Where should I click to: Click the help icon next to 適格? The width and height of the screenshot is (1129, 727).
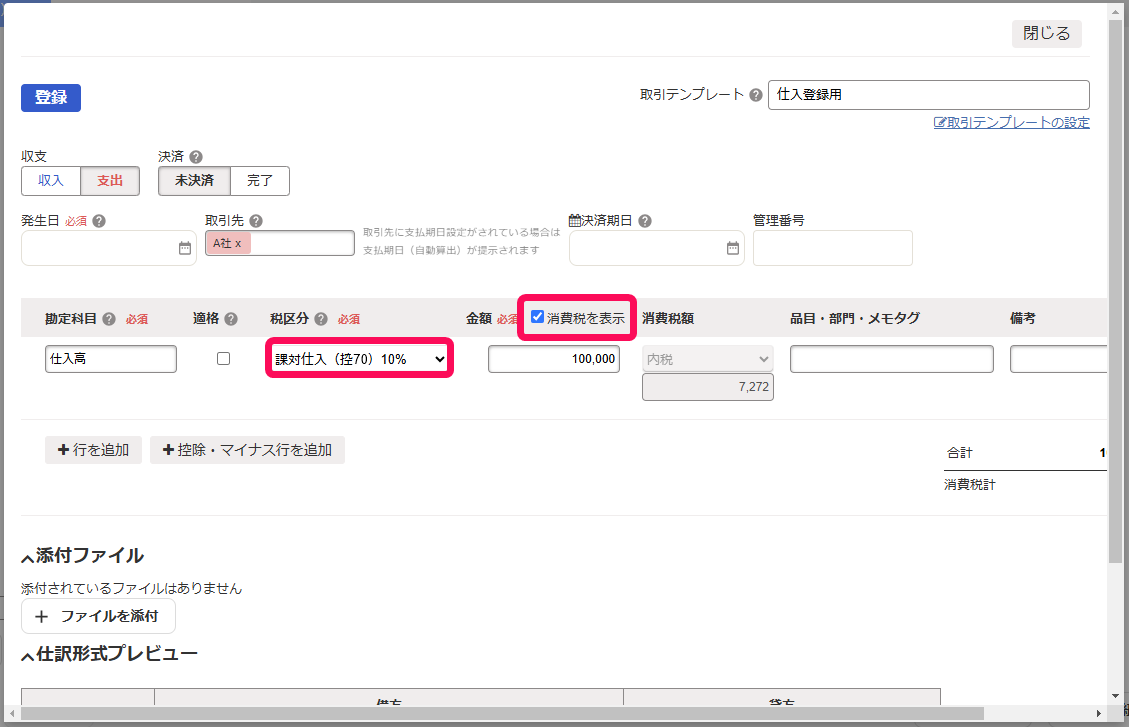pyautogui.click(x=231, y=319)
